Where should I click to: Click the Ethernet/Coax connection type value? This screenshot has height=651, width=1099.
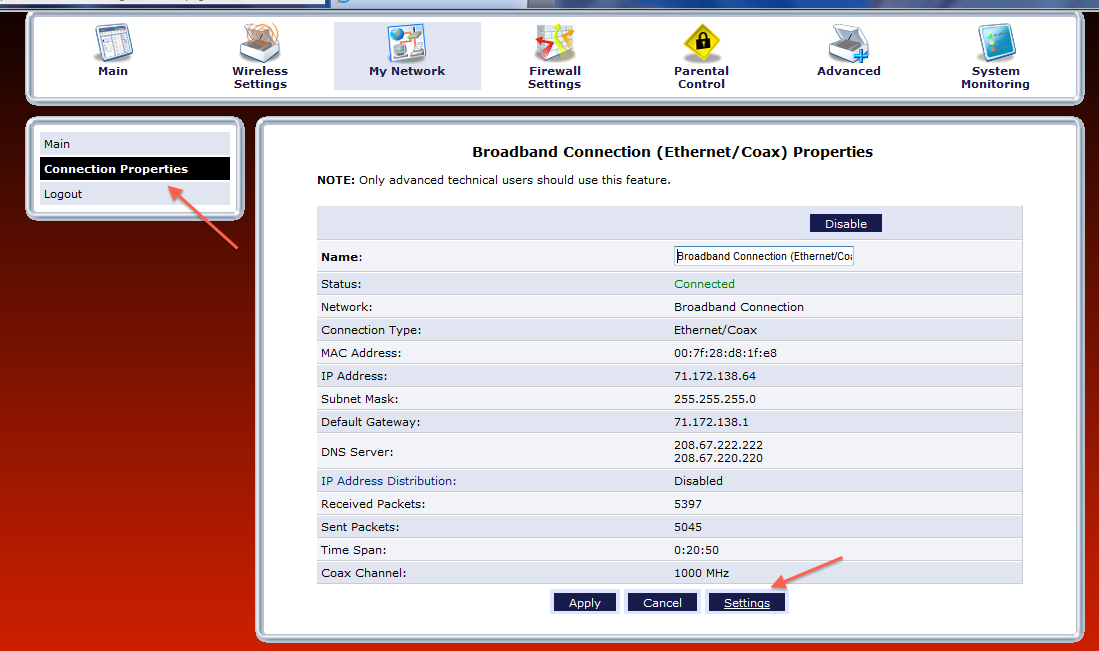coord(716,330)
